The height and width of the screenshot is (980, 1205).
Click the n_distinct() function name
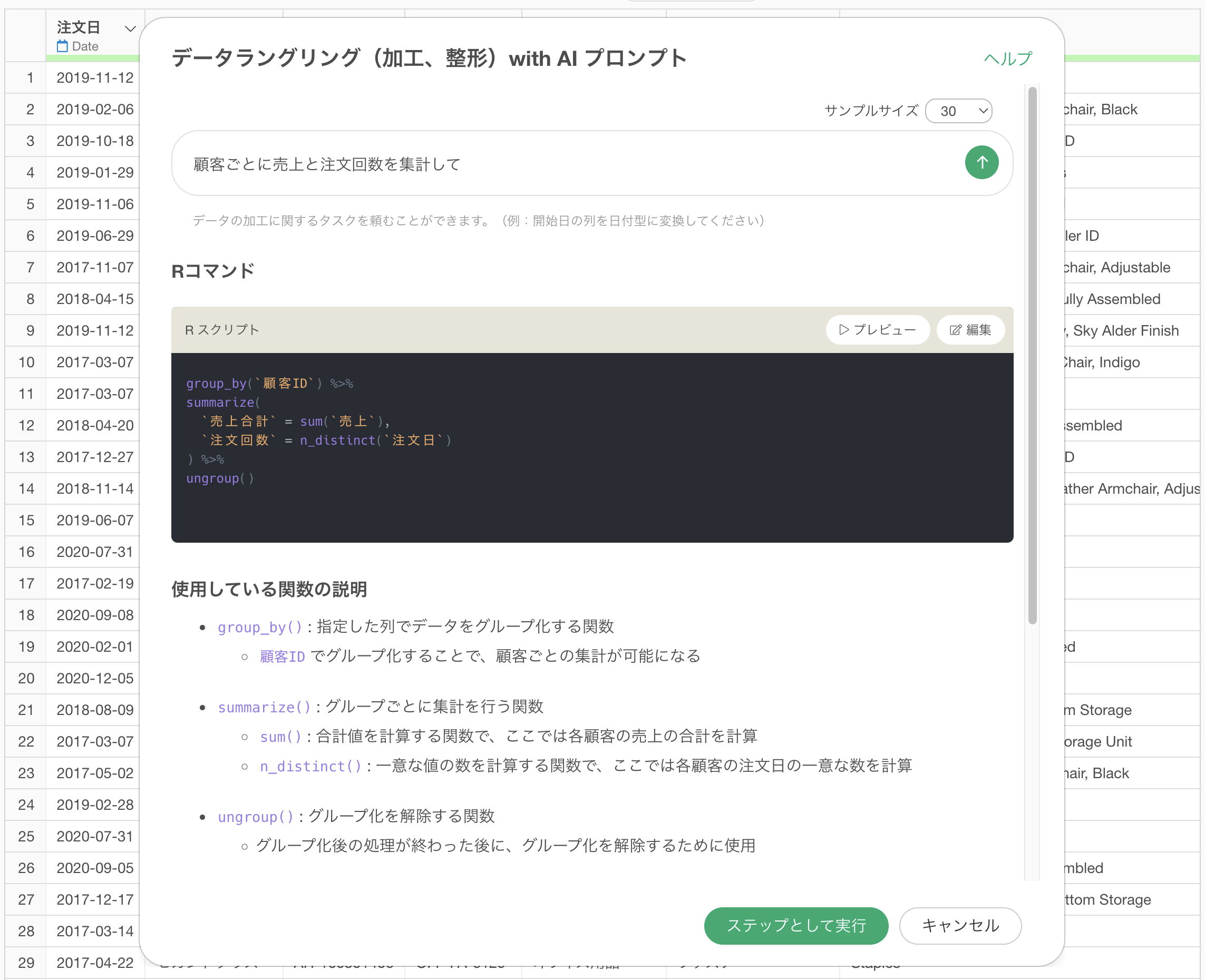click(x=310, y=766)
